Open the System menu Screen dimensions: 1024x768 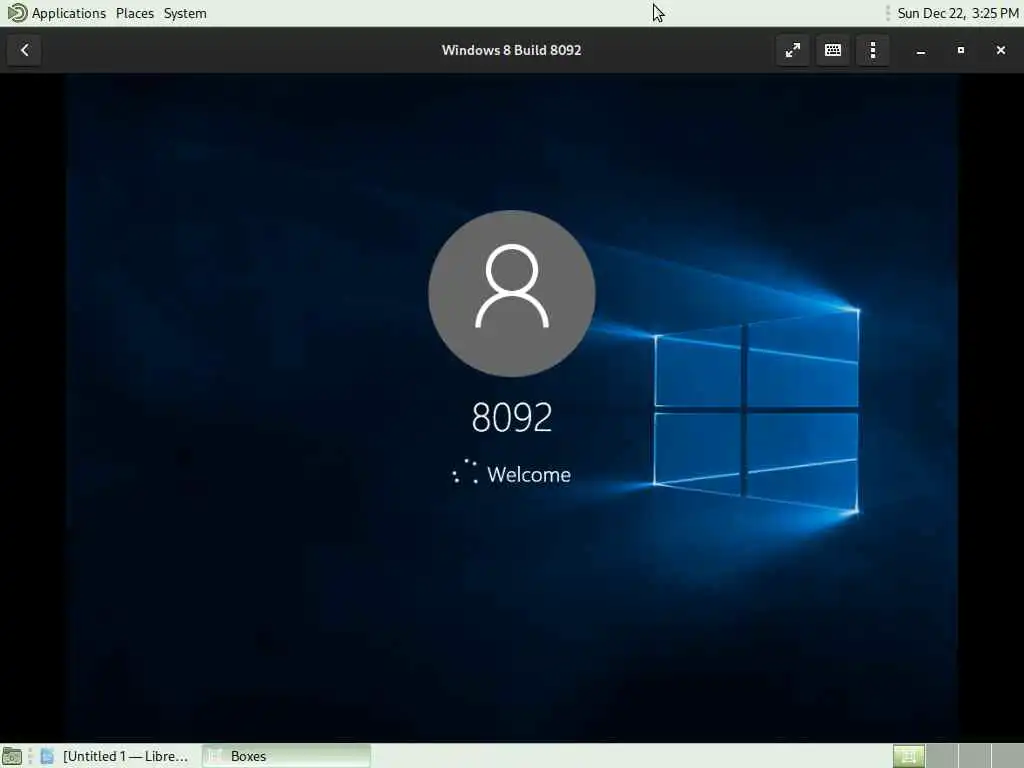[185, 13]
